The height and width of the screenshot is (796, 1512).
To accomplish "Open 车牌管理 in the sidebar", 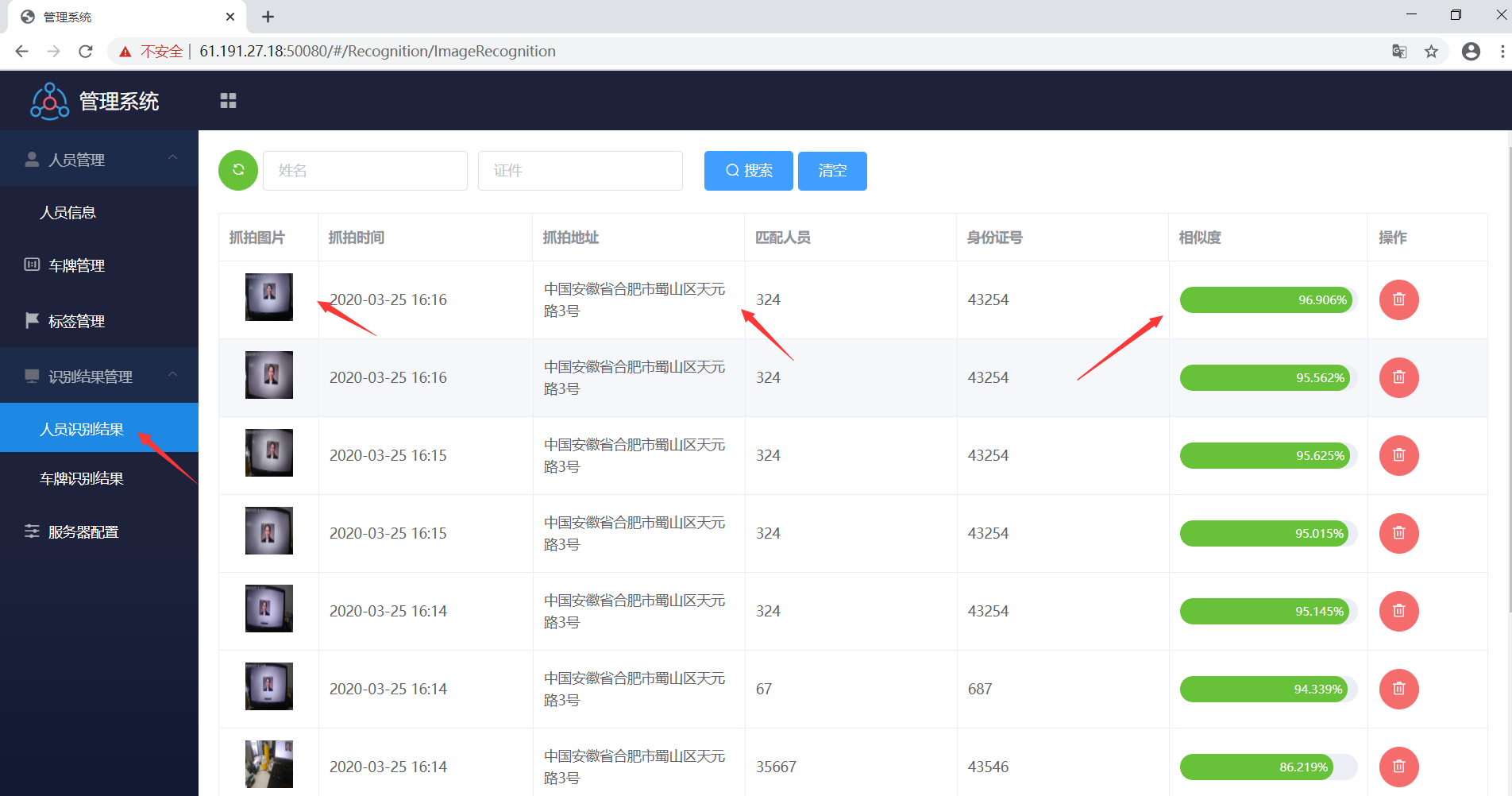I will 99,265.
